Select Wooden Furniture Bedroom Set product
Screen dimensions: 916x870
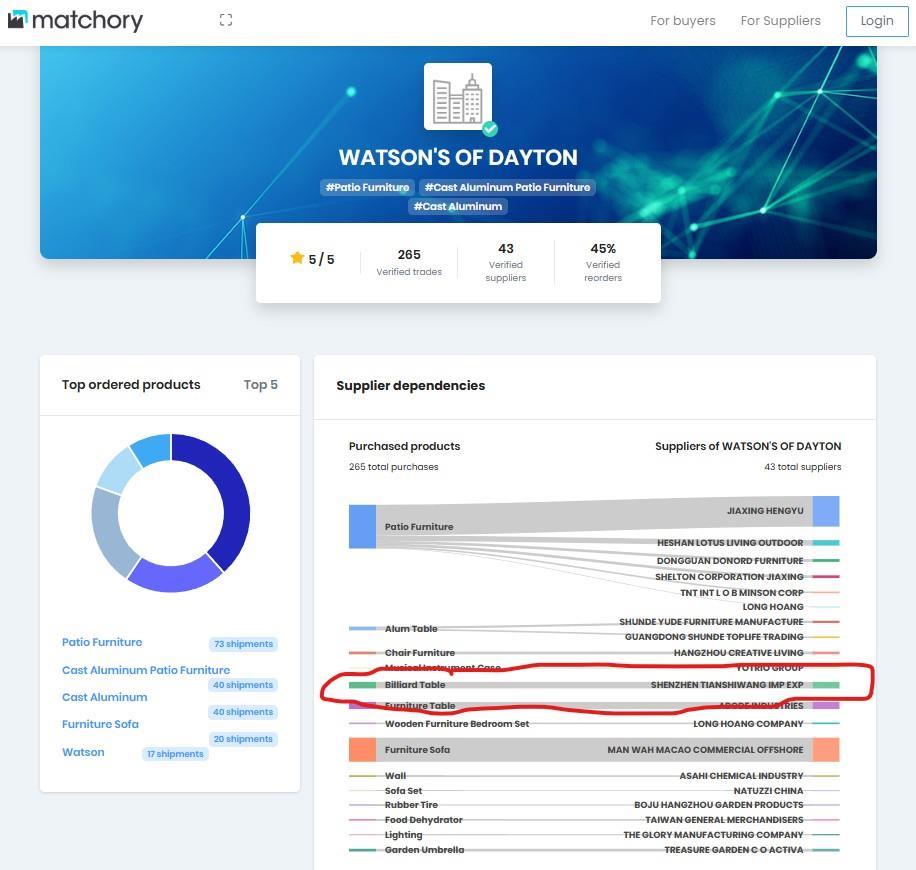pos(457,724)
